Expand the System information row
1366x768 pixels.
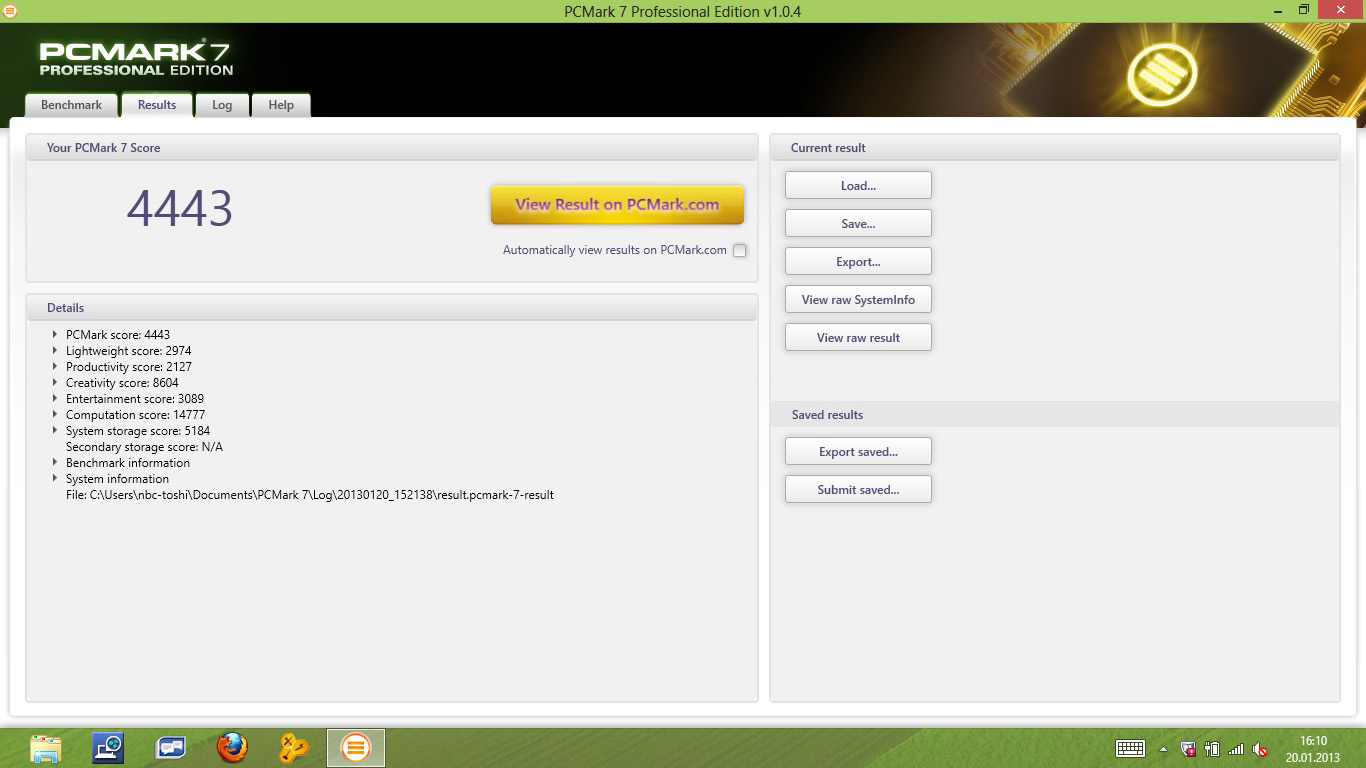pos(55,478)
